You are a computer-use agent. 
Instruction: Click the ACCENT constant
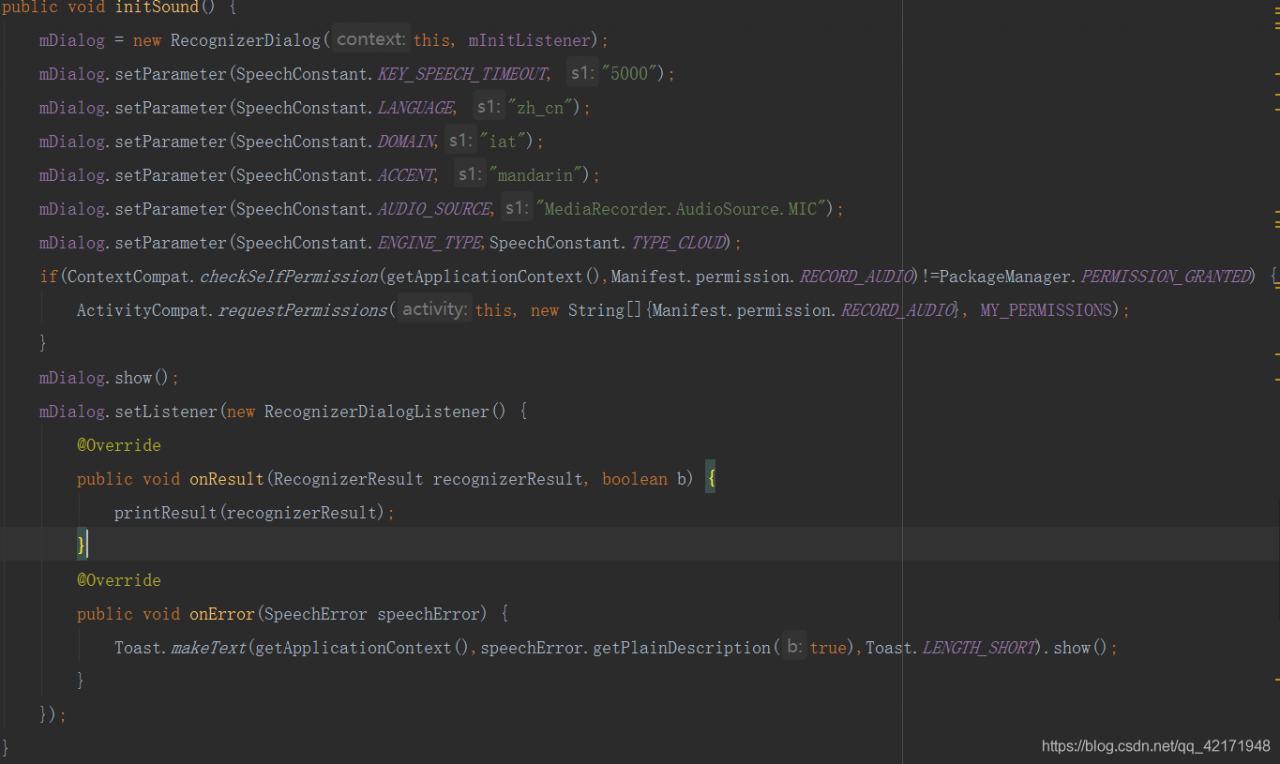click(407, 176)
